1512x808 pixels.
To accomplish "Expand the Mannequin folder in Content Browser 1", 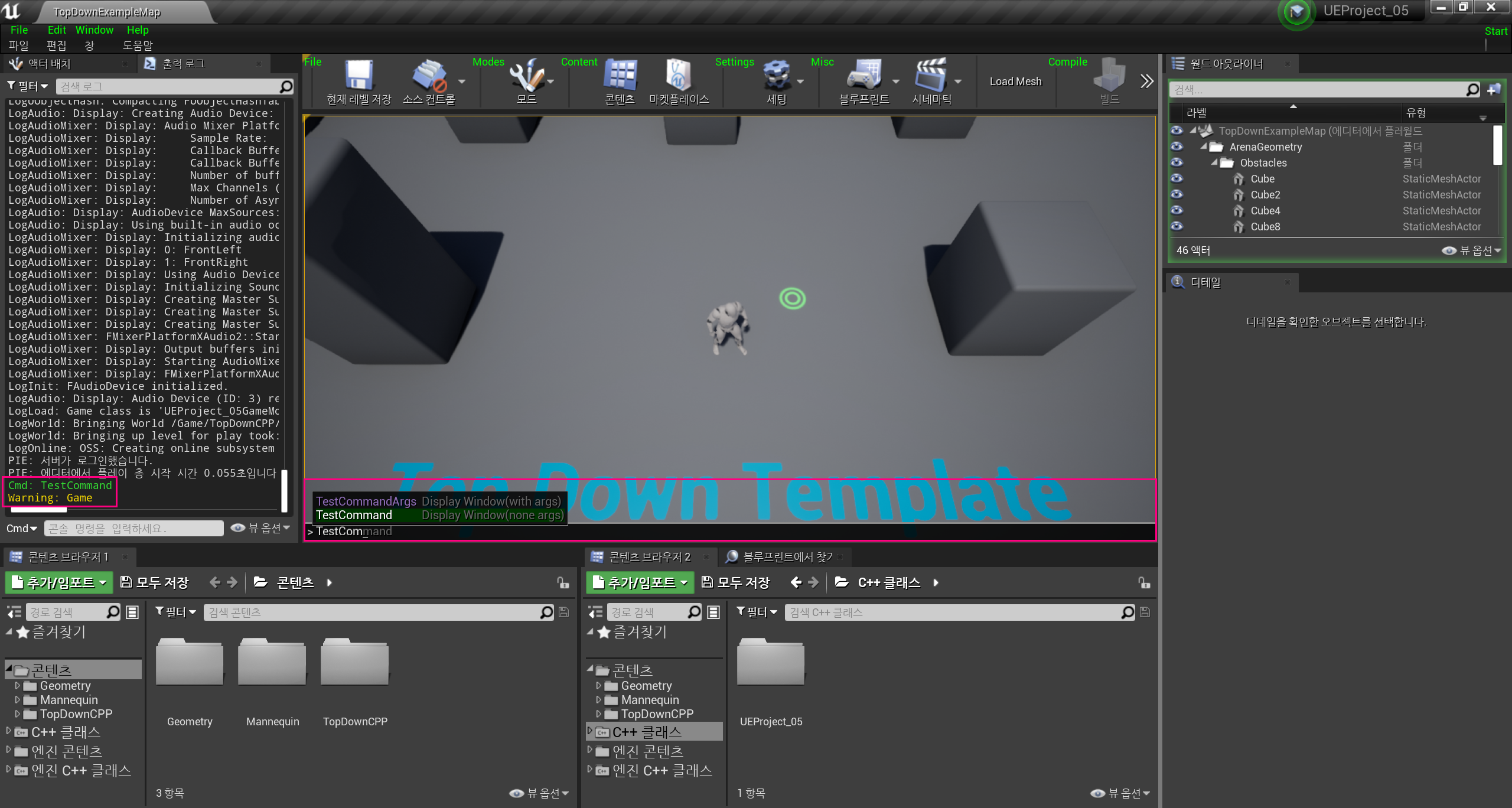I will click(17, 700).
